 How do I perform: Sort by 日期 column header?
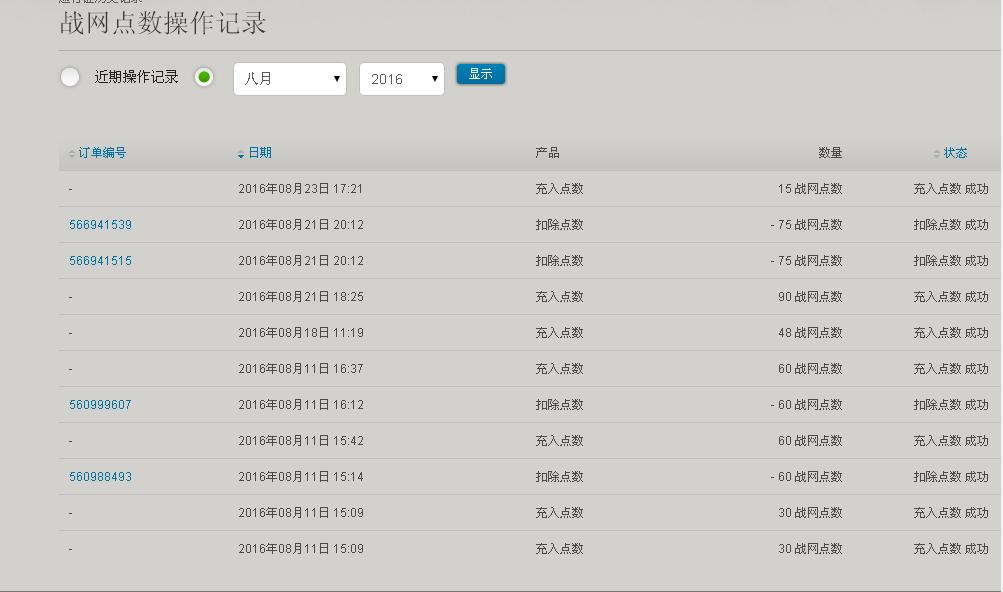[x=259, y=153]
